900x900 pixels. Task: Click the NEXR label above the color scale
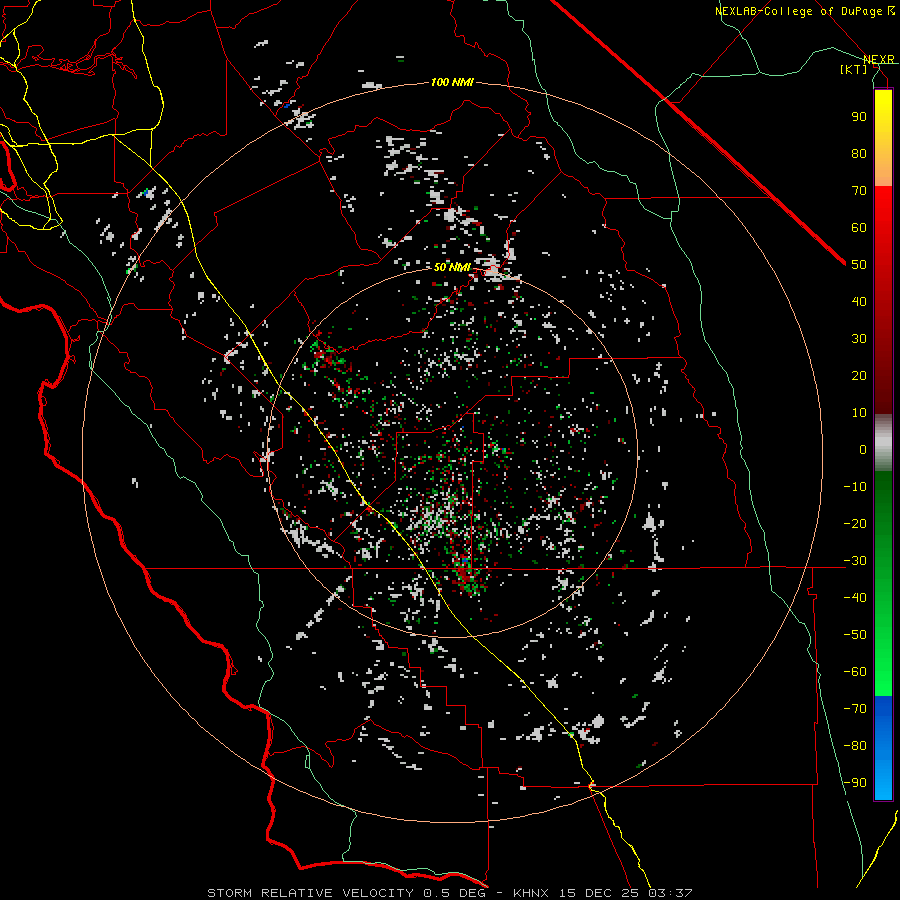click(x=879, y=59)
